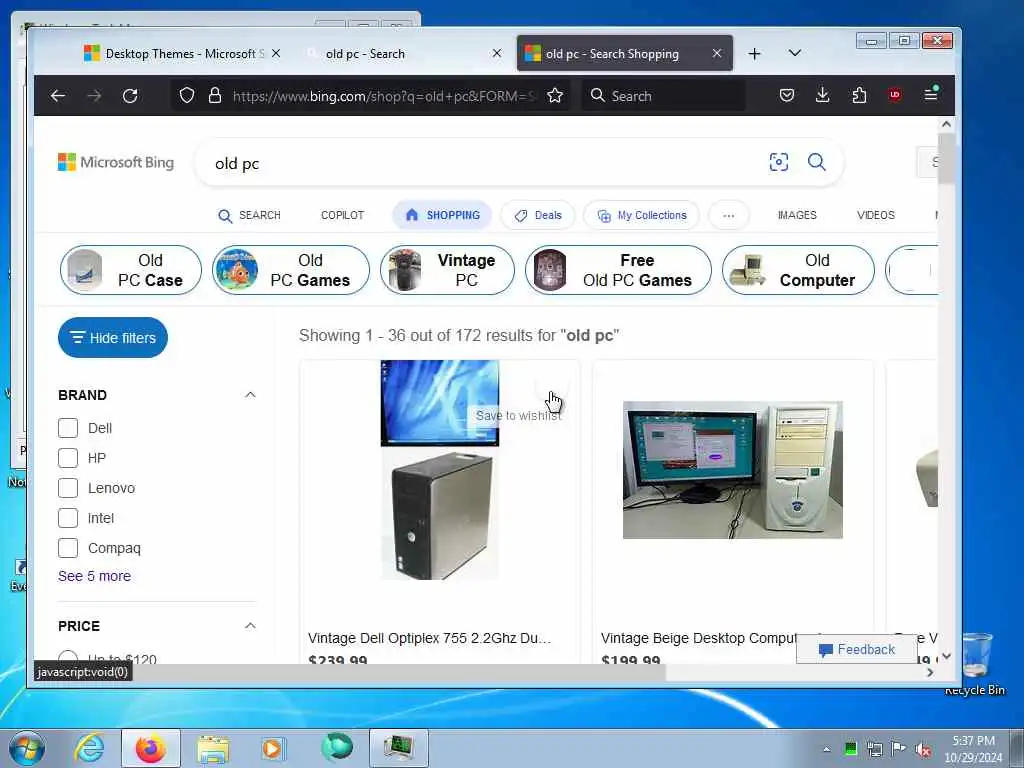The height and width of the screenshot is (768, 1024).
Task: Open the Firefox hamburger application menu
Action: coord(931,95)
